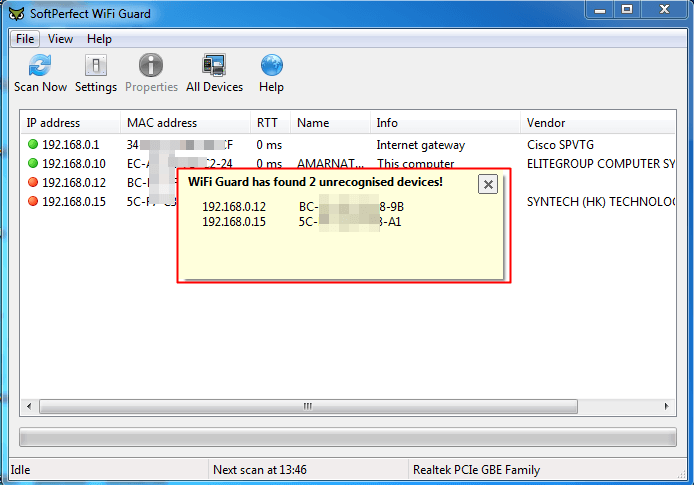694x485 pixels.
Task: Click the AMARNAT... name cell
Action: click(330, 164)
